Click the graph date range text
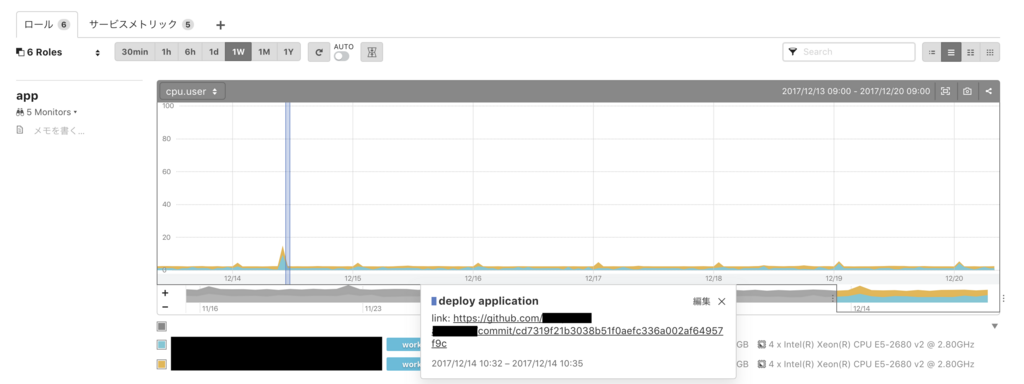The width and height of the screenshot is (1024, 384). (x=856, y=91)
